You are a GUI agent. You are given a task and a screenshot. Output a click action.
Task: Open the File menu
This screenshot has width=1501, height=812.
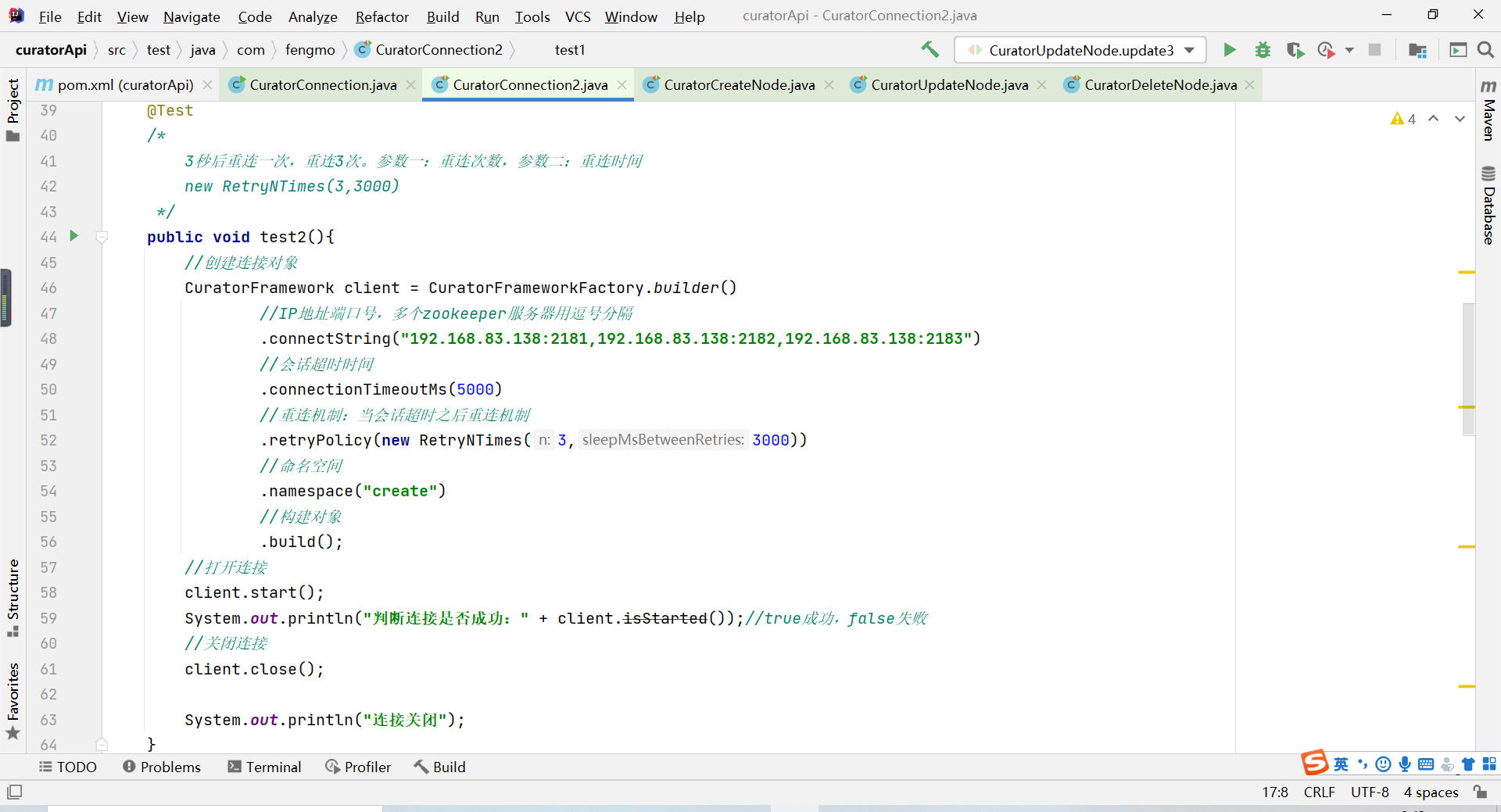click(50, 16)
